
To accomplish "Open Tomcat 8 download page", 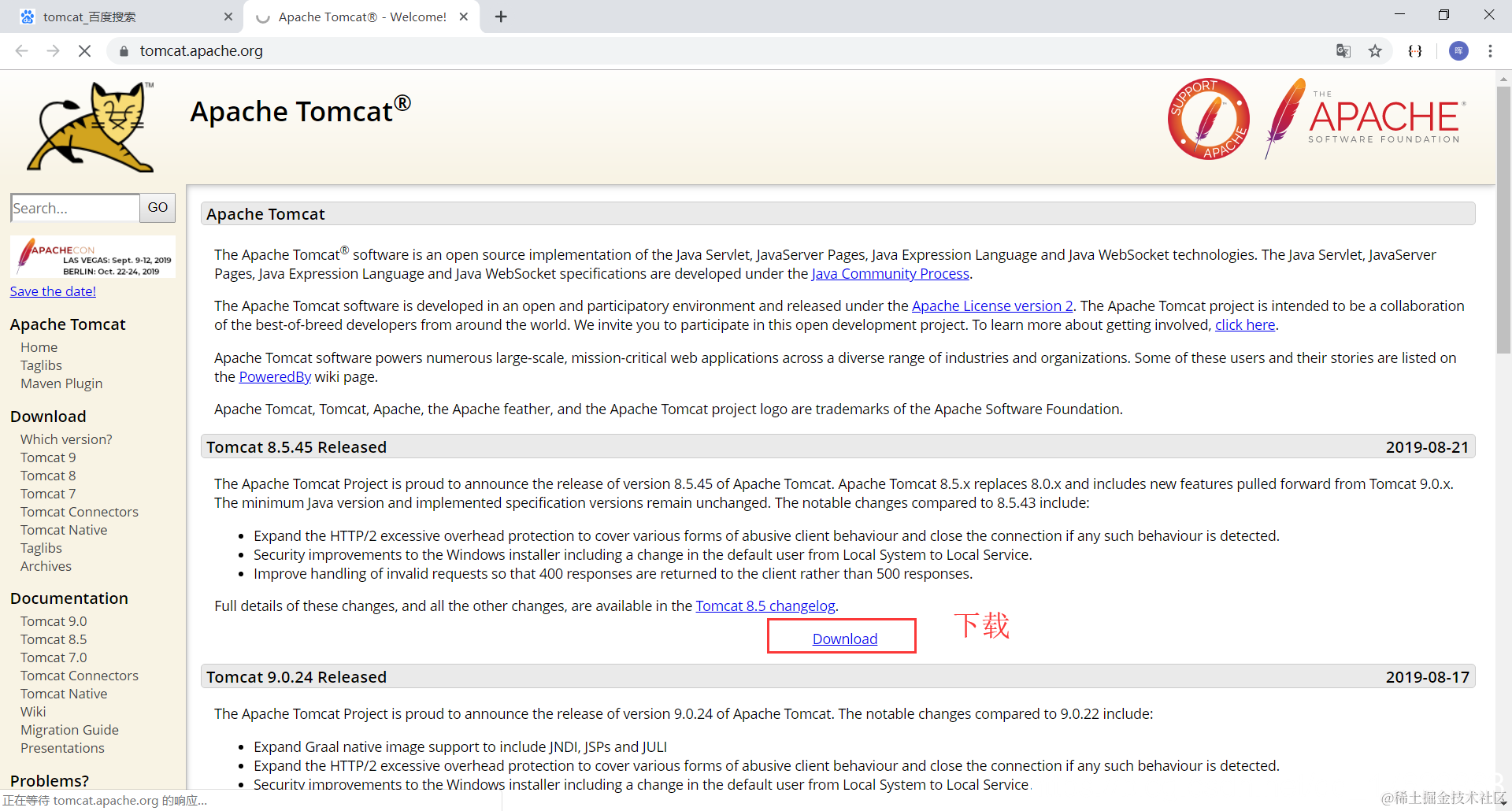I will coord(48,476).
